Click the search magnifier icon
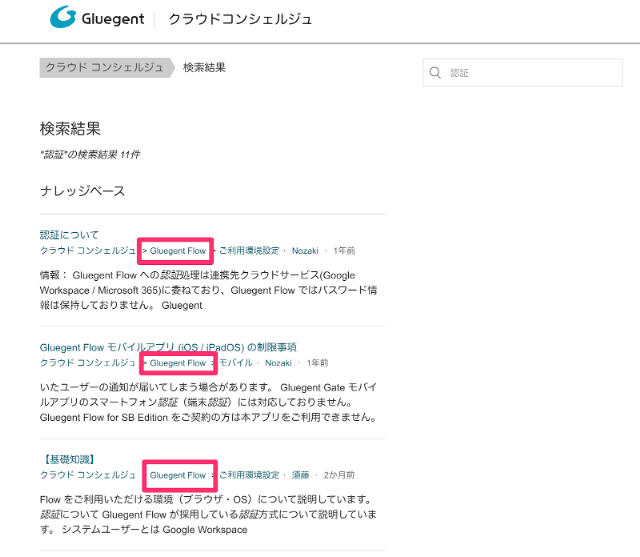Viewport: 640px width, 557px height. [435, 73]
